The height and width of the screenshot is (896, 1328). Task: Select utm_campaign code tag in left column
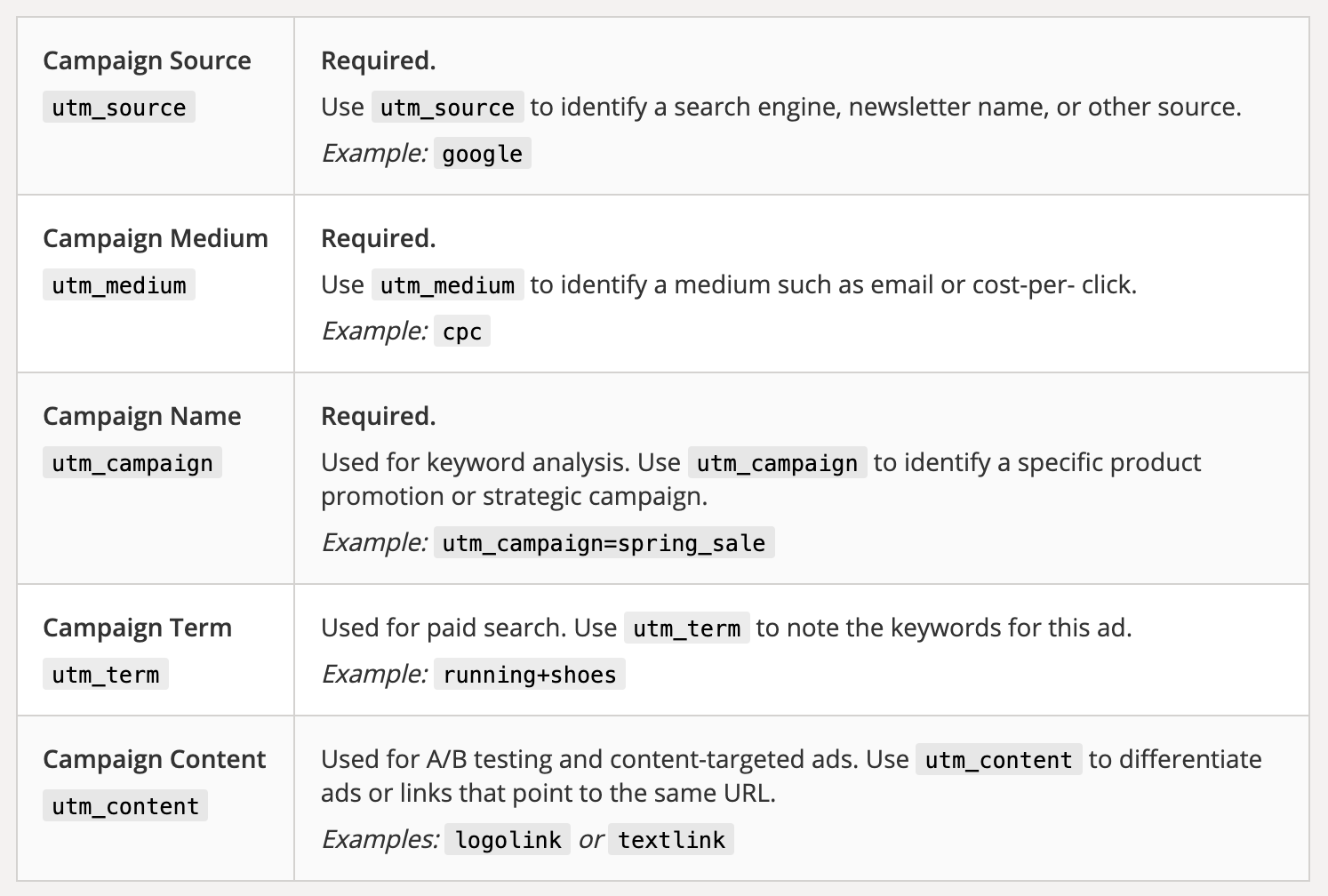[x=132, y=463]
